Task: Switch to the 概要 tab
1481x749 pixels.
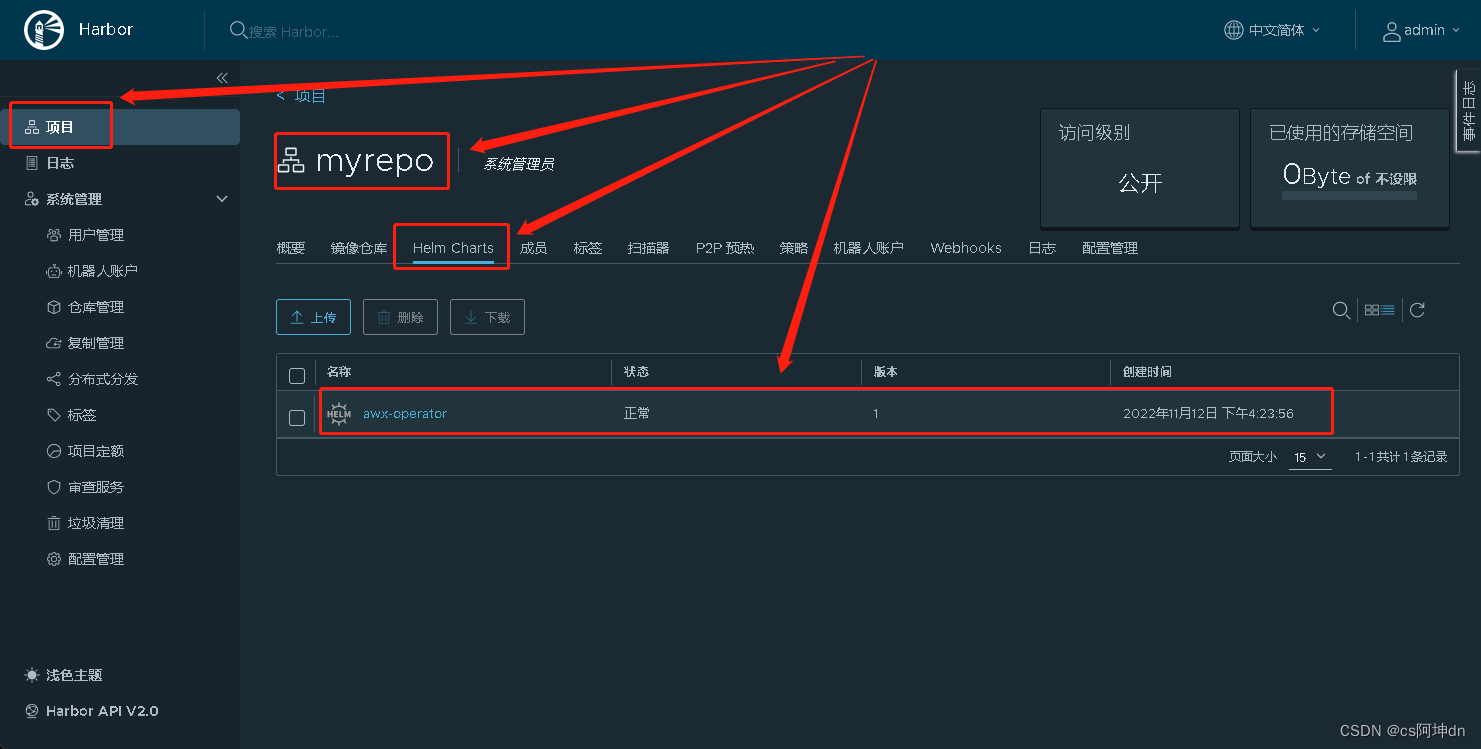Action: point(291,248)
